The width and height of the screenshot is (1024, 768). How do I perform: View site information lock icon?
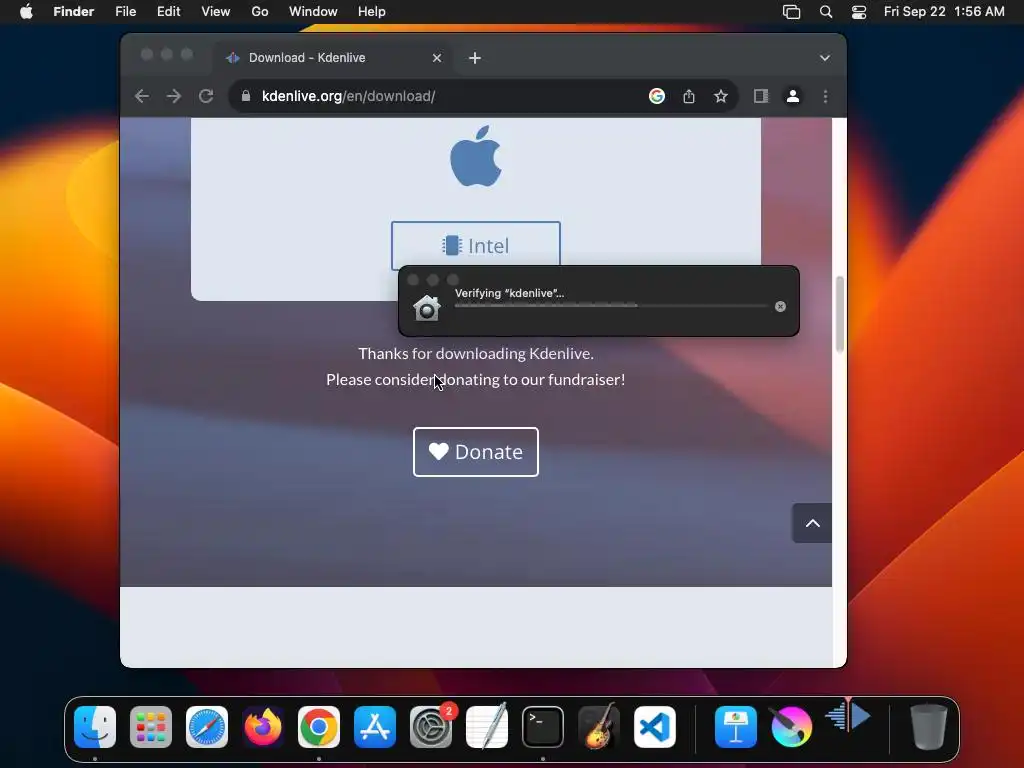point(246,96)
